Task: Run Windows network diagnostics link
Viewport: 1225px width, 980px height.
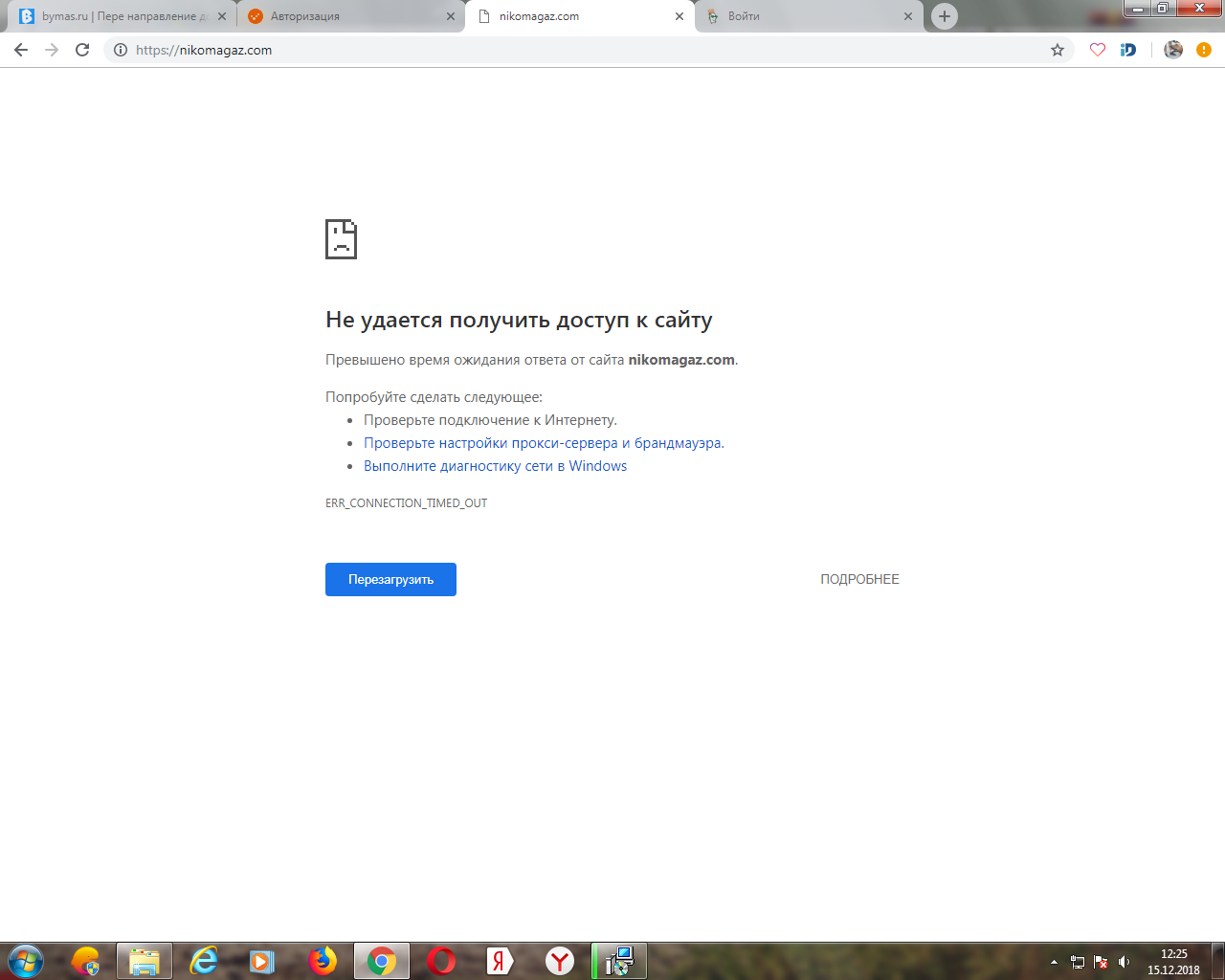Action: tap(495, 466)
